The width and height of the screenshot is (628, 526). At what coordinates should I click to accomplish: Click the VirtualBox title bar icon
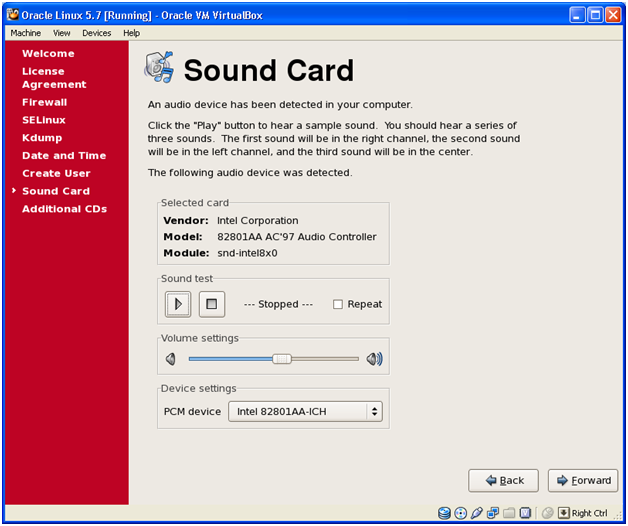tap(13, 15)
